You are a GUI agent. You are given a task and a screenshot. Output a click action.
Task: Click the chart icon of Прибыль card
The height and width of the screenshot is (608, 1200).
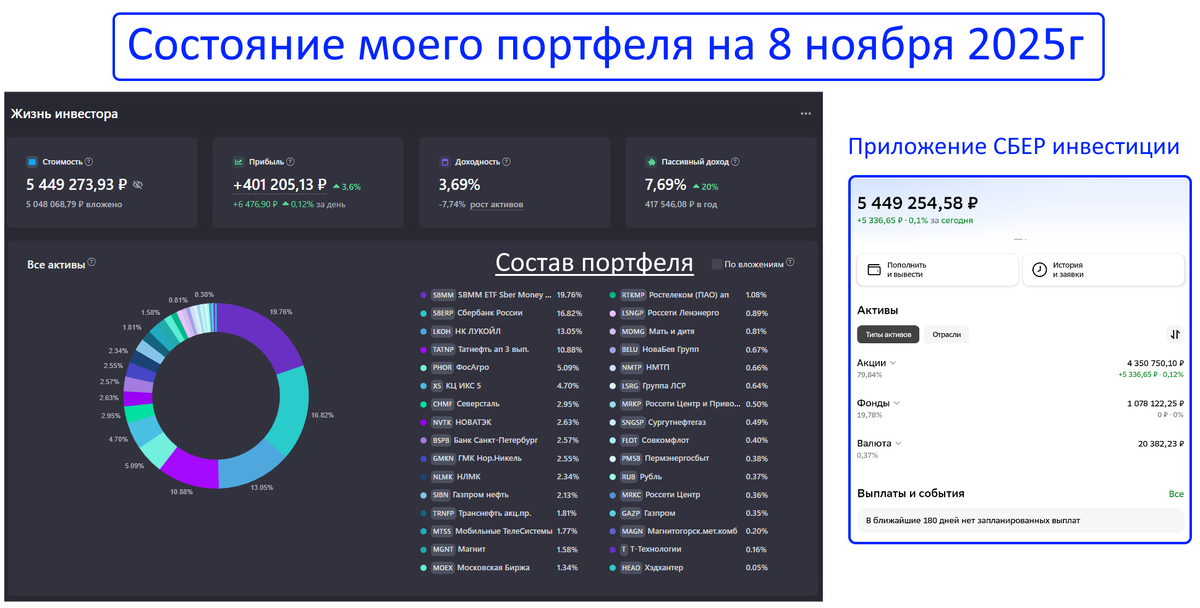[239, 161]
